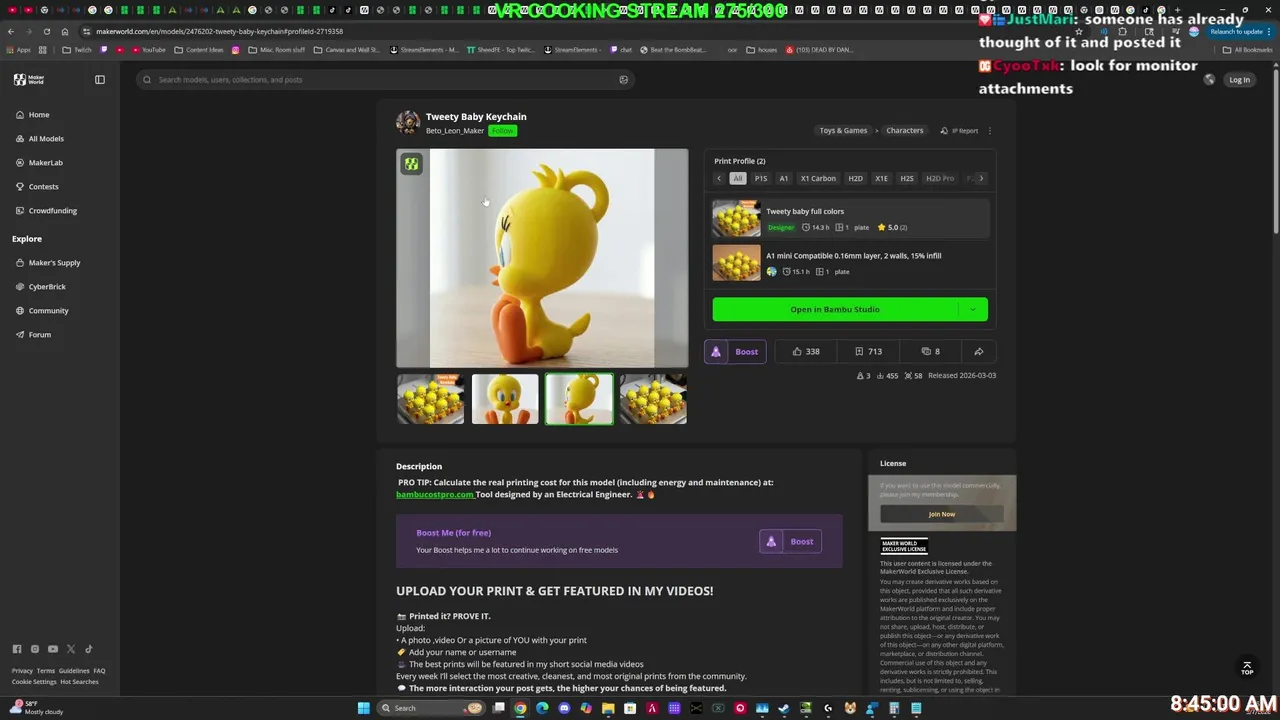Bookmark the model to a collection (713)

(x=869, y=351)
